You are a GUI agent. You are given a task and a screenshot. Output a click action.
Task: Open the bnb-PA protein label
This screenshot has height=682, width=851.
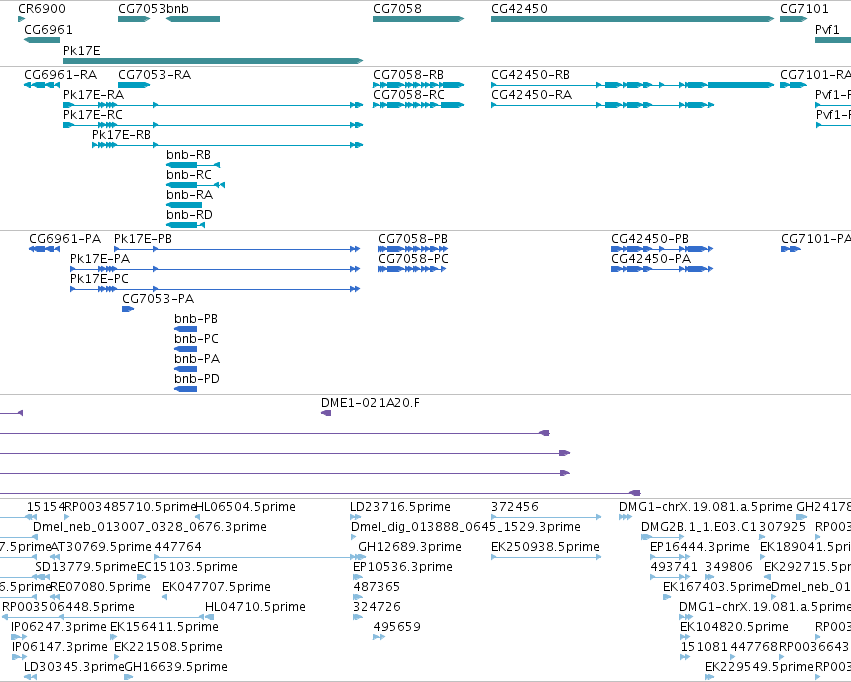tap(197, 359)
